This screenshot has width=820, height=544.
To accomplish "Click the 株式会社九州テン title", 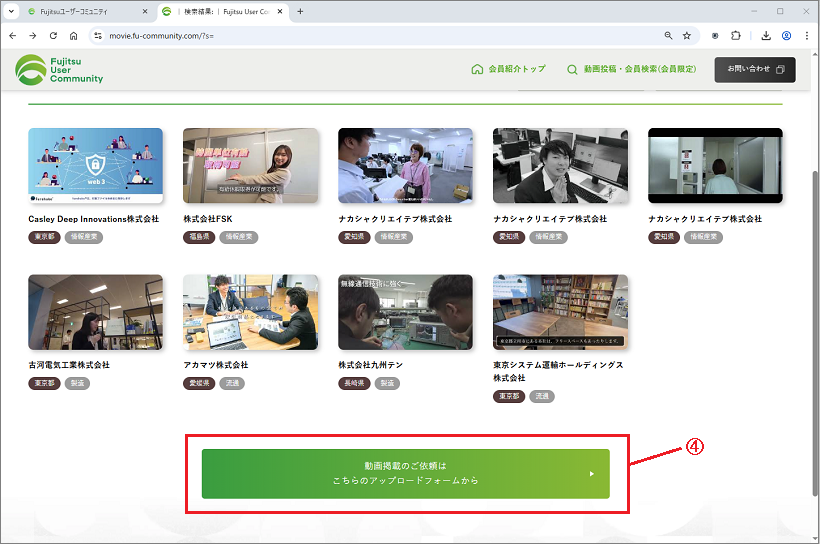I will pos(370,365).
